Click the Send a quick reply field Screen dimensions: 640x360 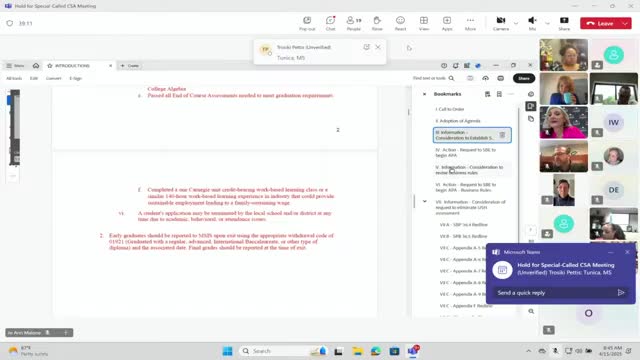point(555,292)
